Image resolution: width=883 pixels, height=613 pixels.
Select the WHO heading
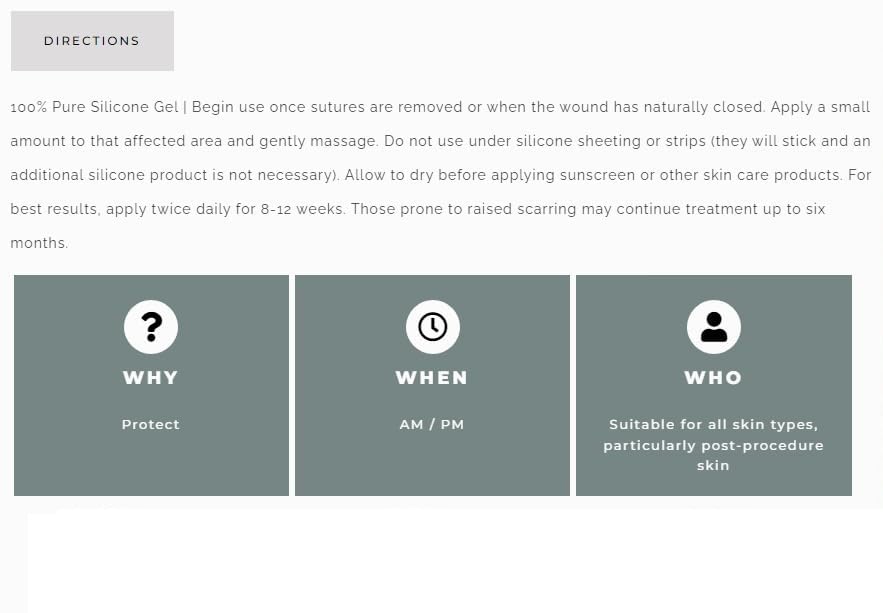tap(713, 378)
